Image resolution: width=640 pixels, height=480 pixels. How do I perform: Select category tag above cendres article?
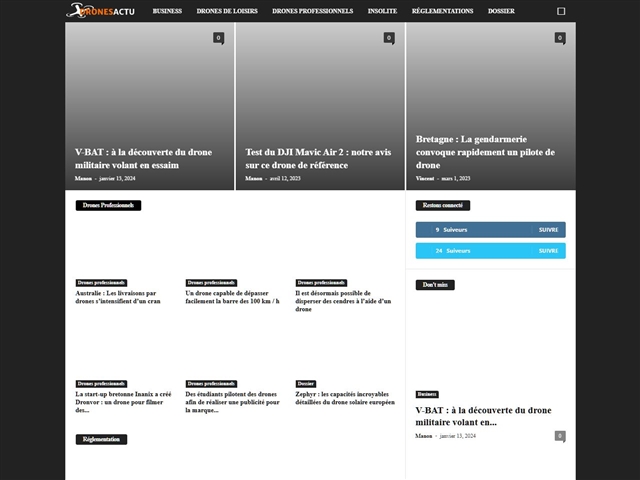(321, 283)
